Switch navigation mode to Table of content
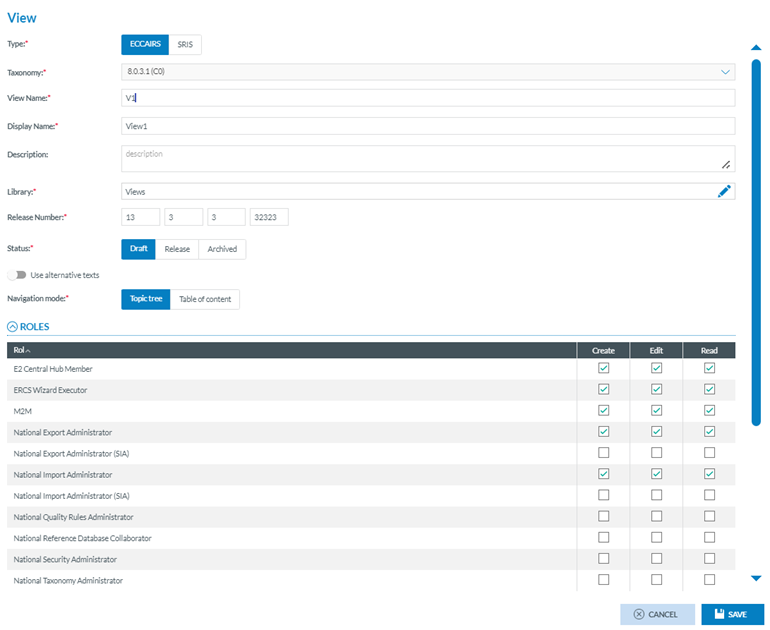The height and width of the screenshot is (630, 770). (205, 299)
